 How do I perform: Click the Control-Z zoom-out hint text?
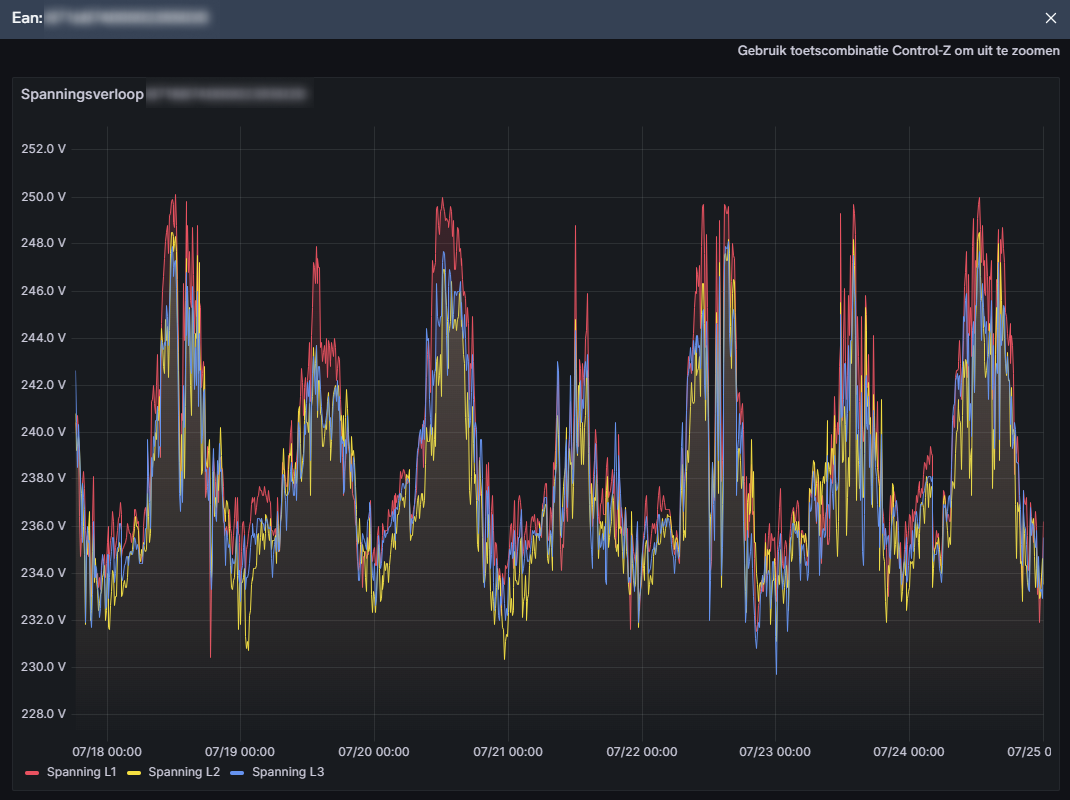click(898, 51)
